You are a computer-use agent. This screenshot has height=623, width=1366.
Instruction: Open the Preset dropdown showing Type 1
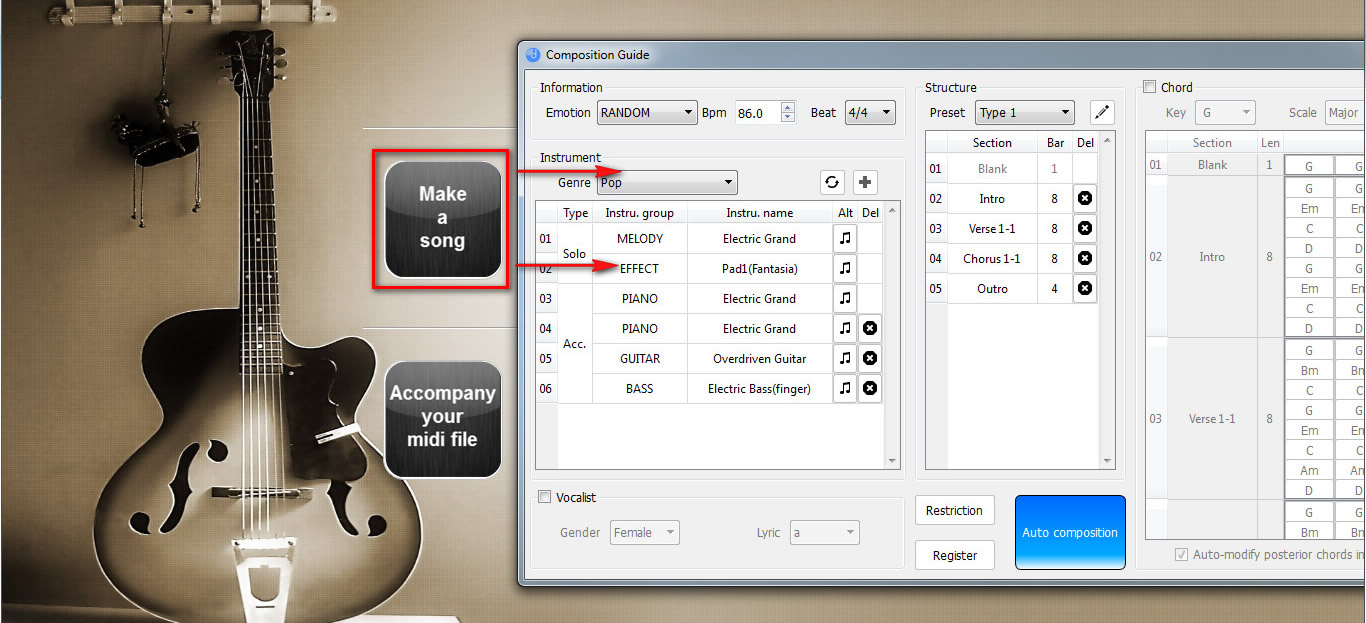(1025, 113)
